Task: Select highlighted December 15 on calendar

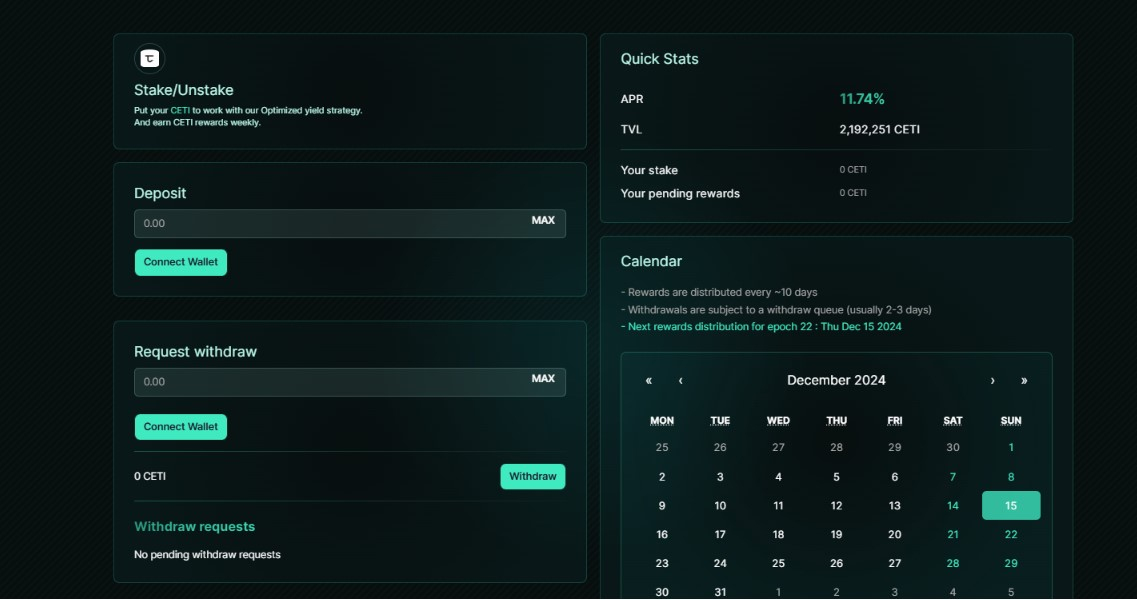Action: tap(1011, 506)
